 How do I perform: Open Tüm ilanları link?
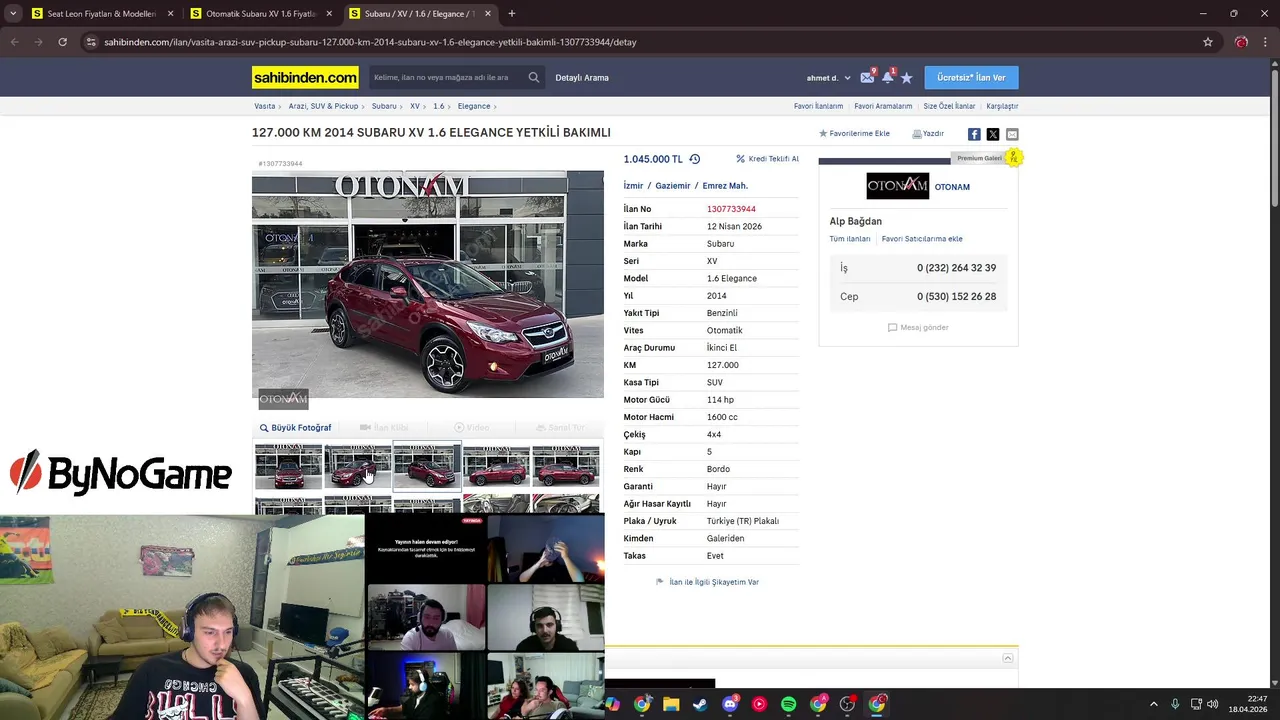click(850, 239)
